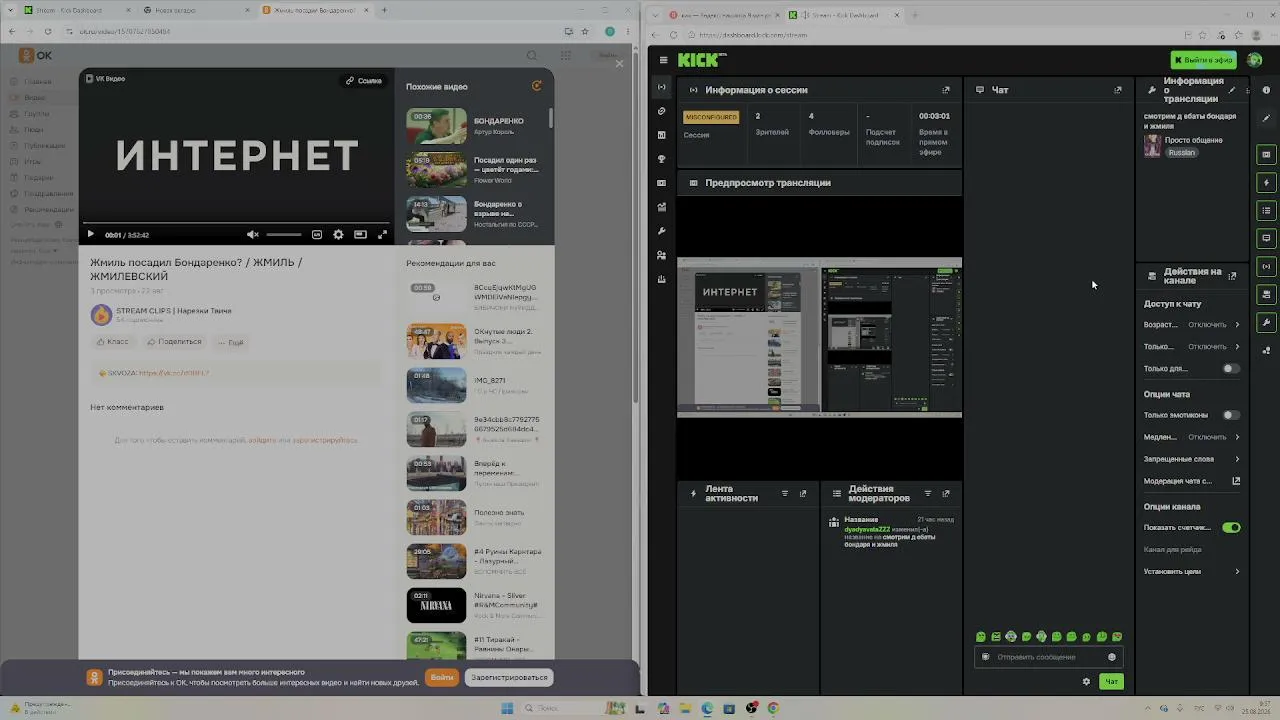
Task: Click the MISCONFIGURED session badge
Action: coord(711,117)
